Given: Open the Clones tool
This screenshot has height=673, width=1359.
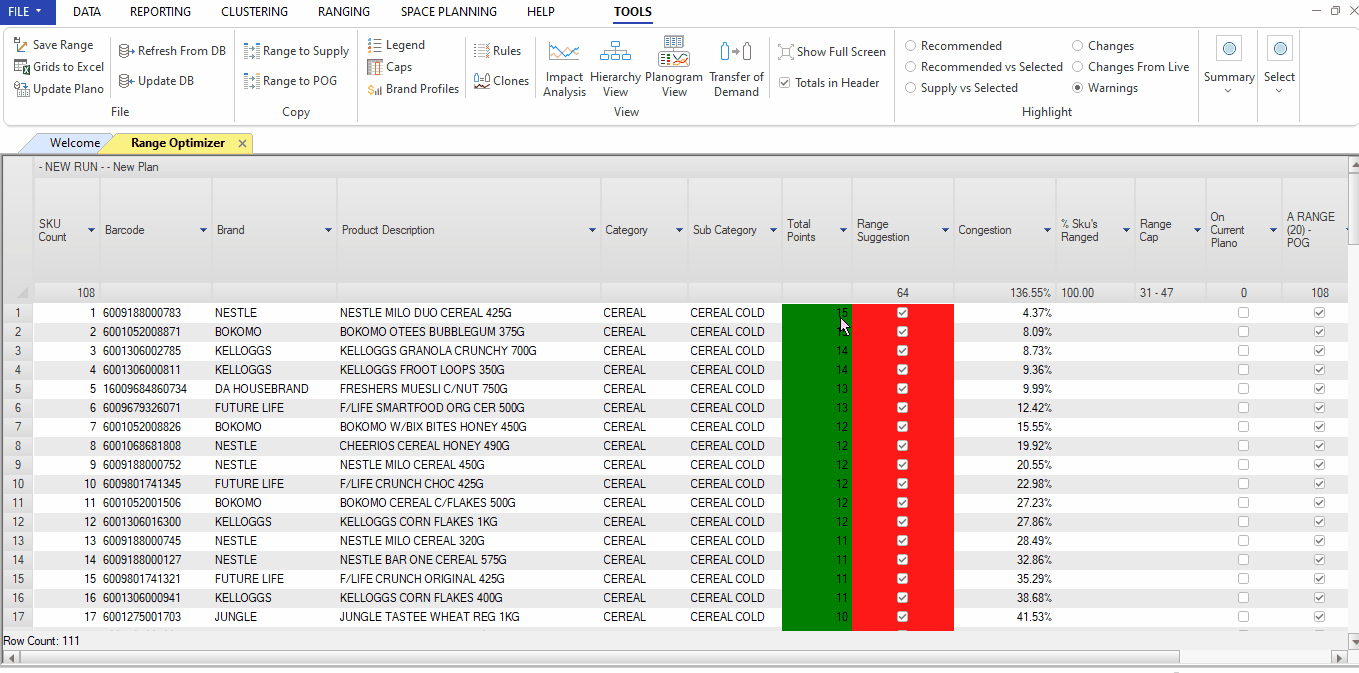Looking at the screenshot, I should pyautogui.click(x=501, y=81).
